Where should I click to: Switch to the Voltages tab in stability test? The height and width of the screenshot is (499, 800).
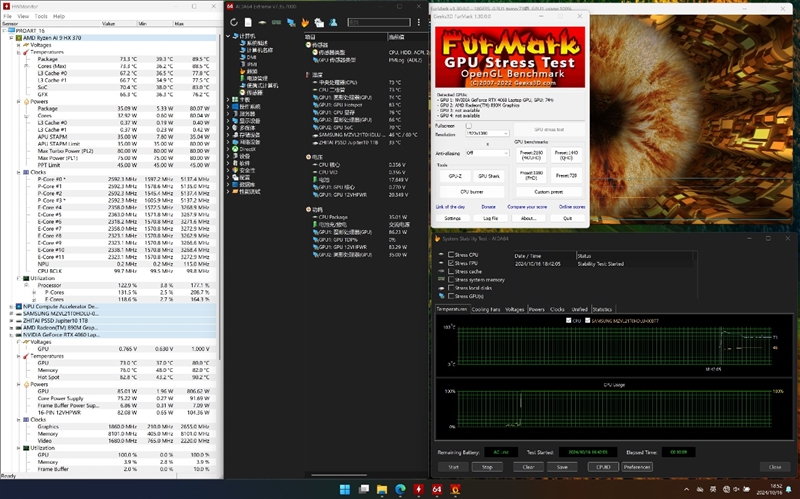tap(514, 309)
